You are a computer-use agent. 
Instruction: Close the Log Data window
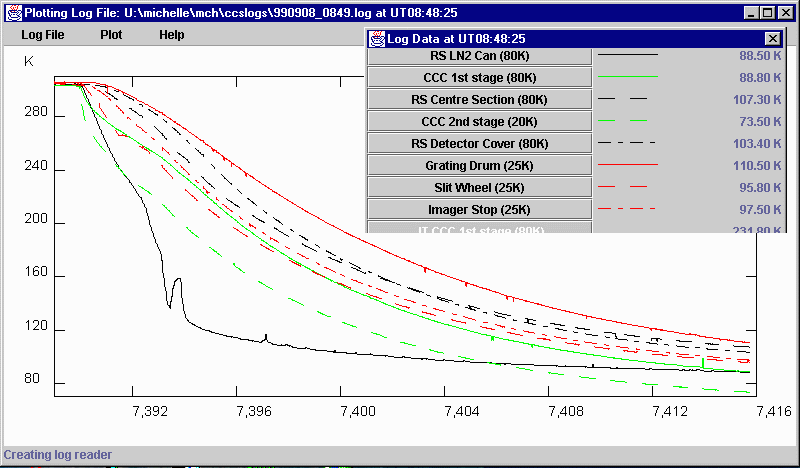tap(773, 38)
